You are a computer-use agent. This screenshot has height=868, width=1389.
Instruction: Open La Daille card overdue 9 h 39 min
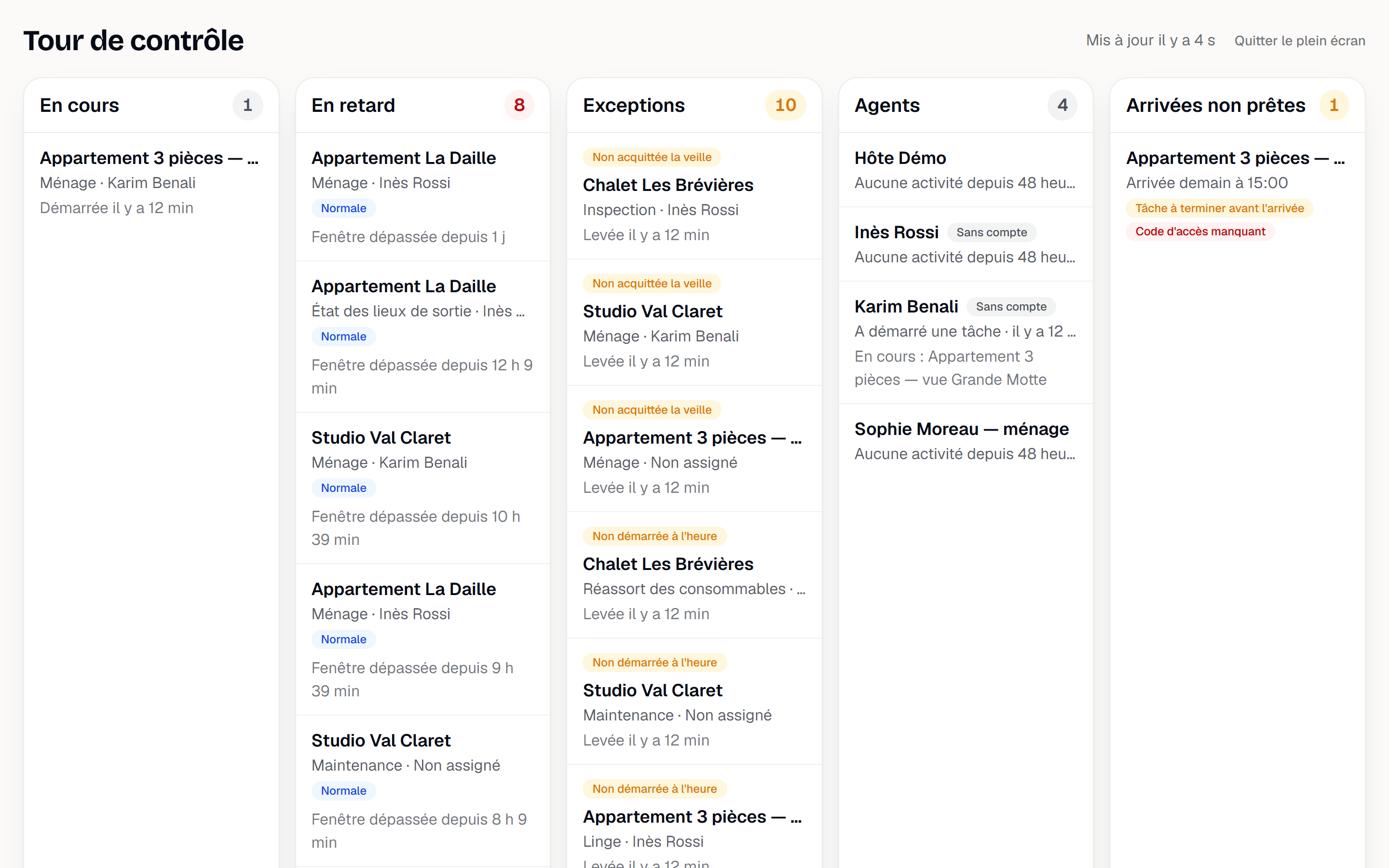[423, 639]
